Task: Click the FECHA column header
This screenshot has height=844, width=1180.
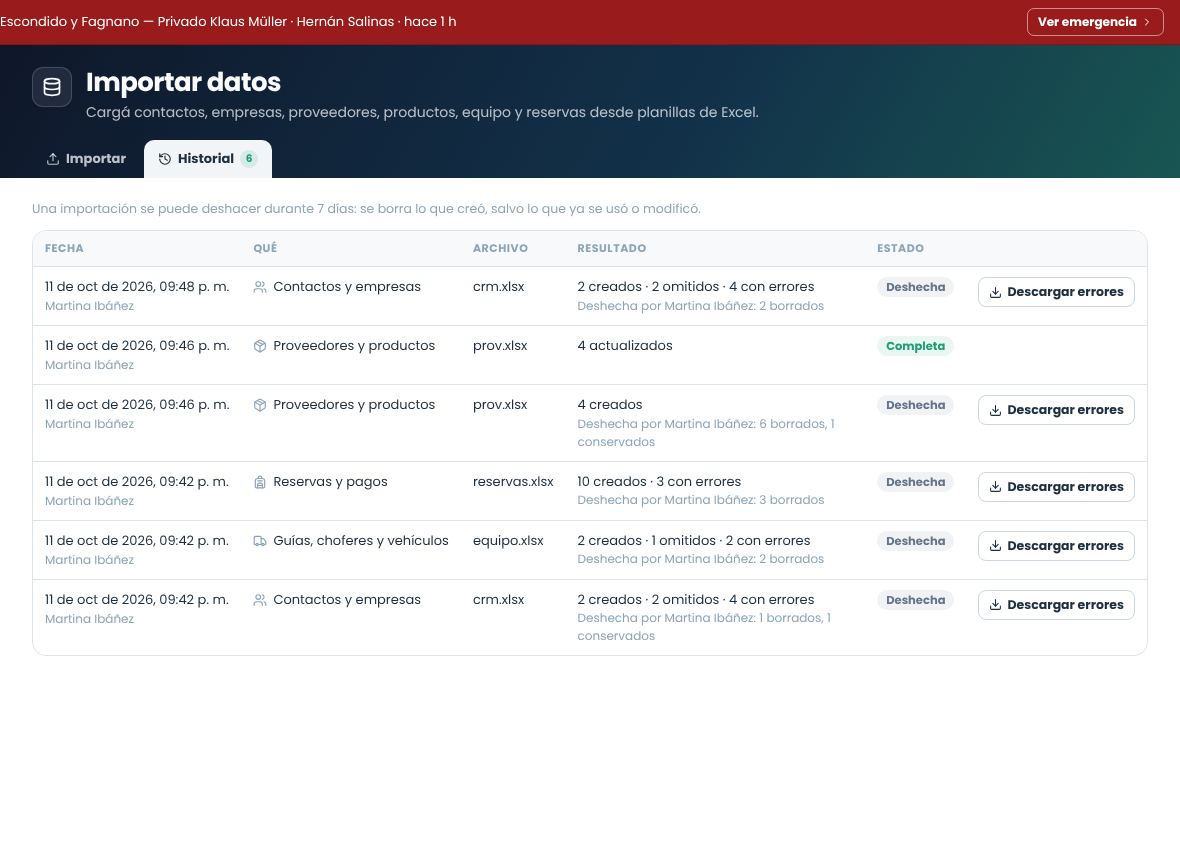Action: click(x=64, y=248)
